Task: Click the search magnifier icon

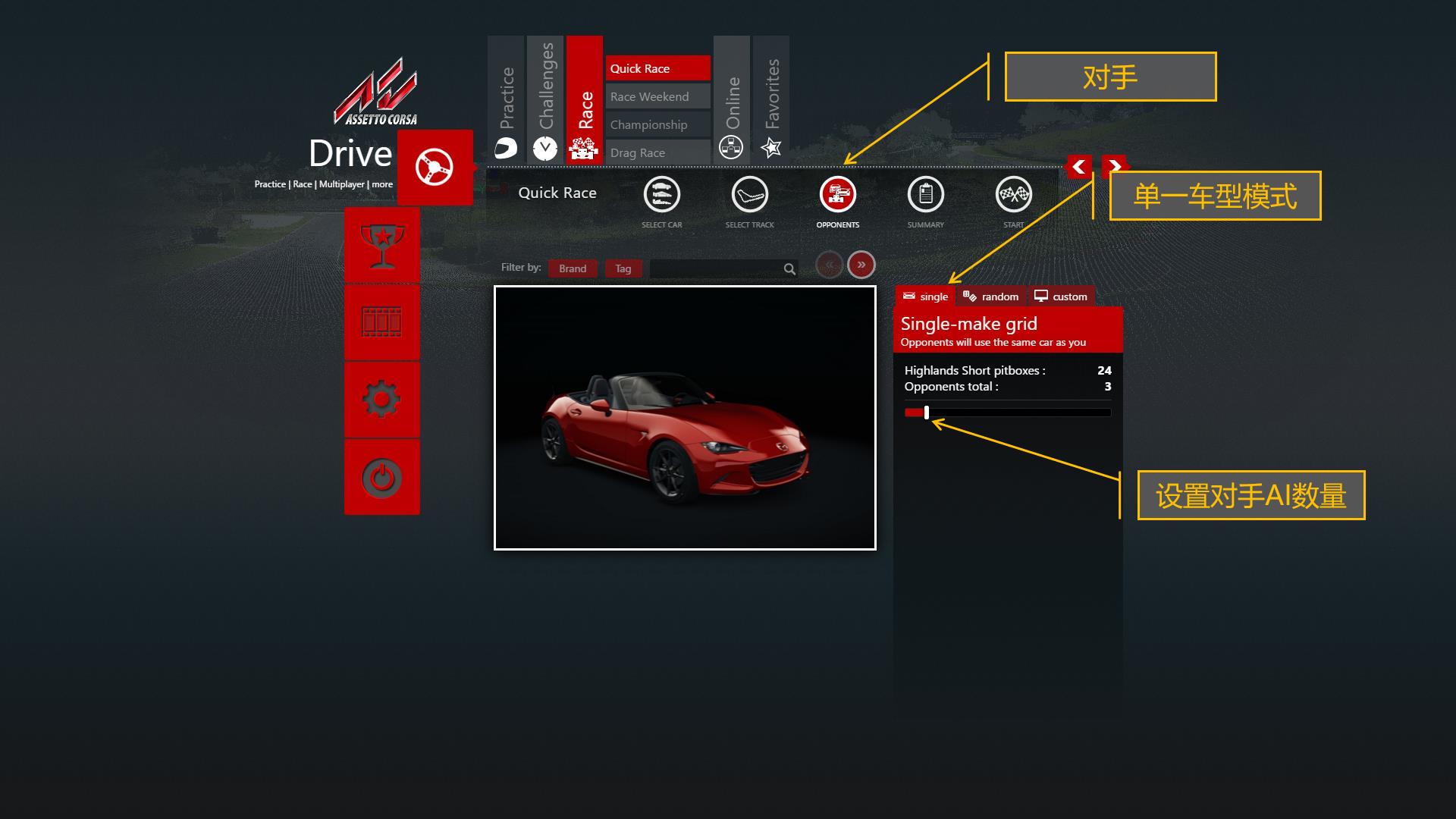Action: click(x=789, y=268)
